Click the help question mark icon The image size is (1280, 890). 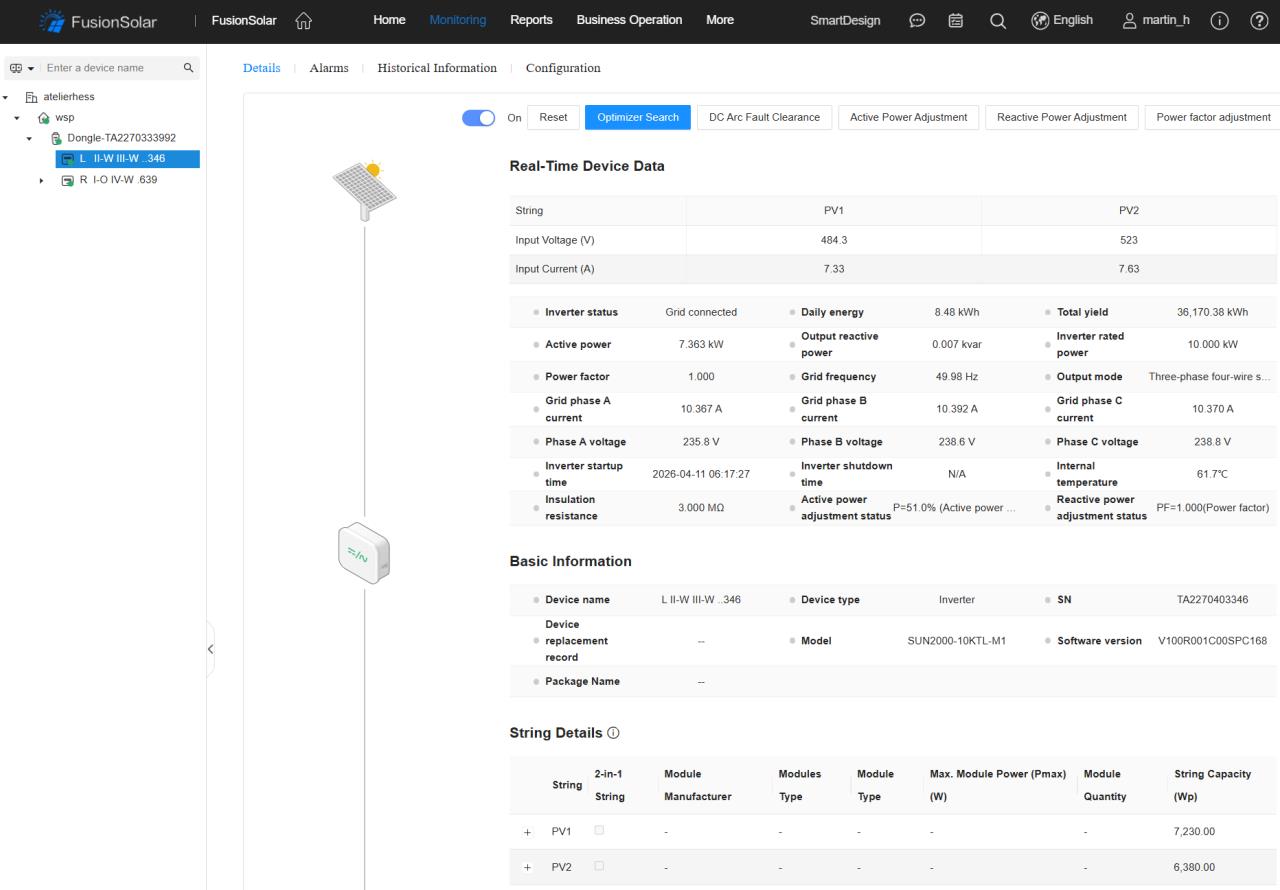tap(1259, 20)
